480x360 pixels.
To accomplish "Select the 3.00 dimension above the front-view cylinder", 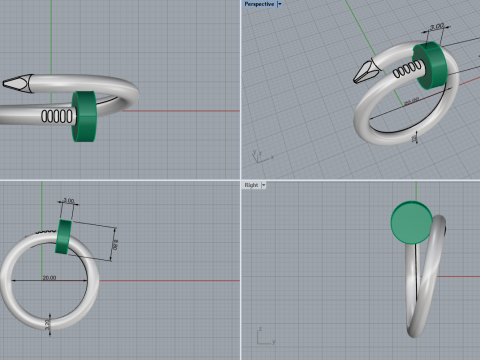I will [69, 200].
